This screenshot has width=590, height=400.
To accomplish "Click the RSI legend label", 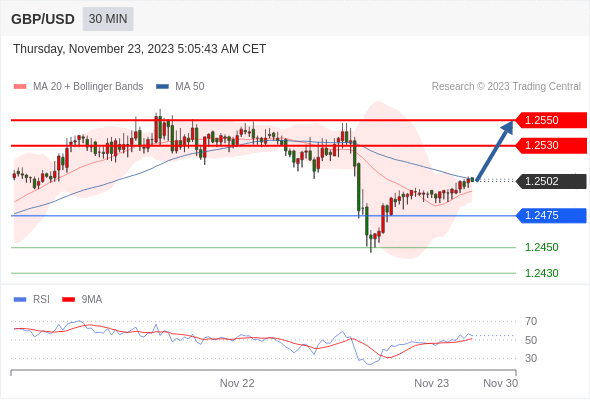I will tap(41, 300).
